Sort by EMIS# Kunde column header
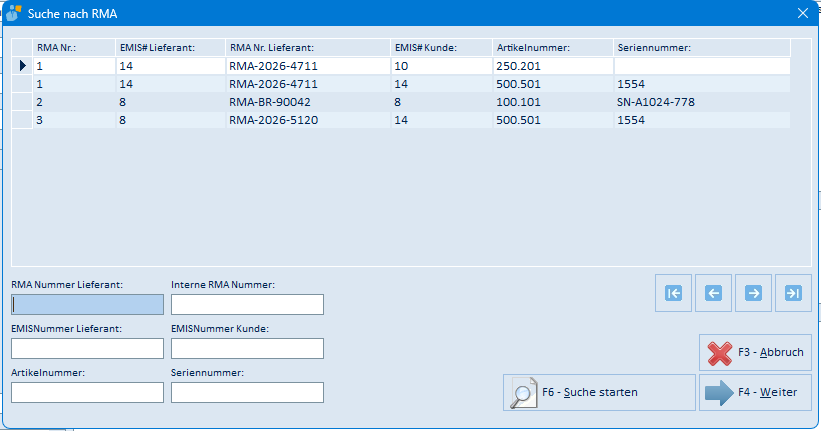 441,48
